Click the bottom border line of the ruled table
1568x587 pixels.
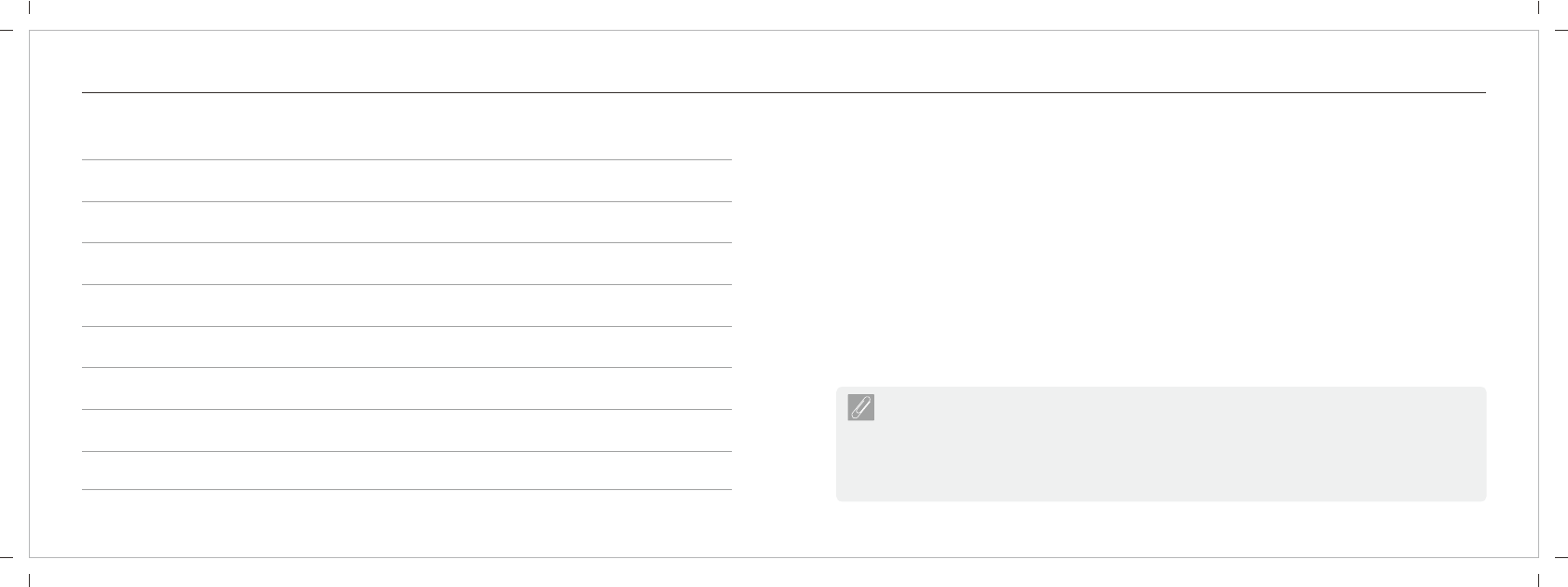coord(407,489)
